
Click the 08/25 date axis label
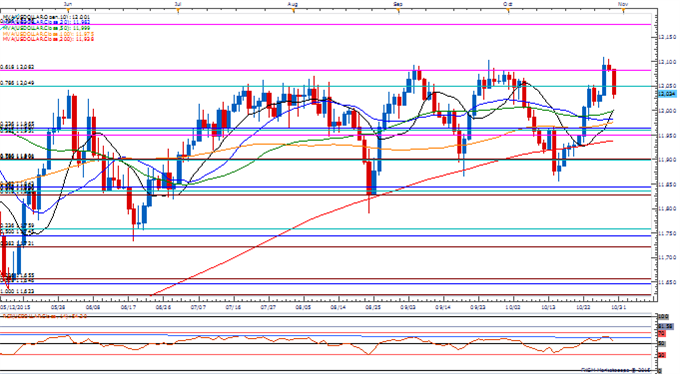click(374, 307)
